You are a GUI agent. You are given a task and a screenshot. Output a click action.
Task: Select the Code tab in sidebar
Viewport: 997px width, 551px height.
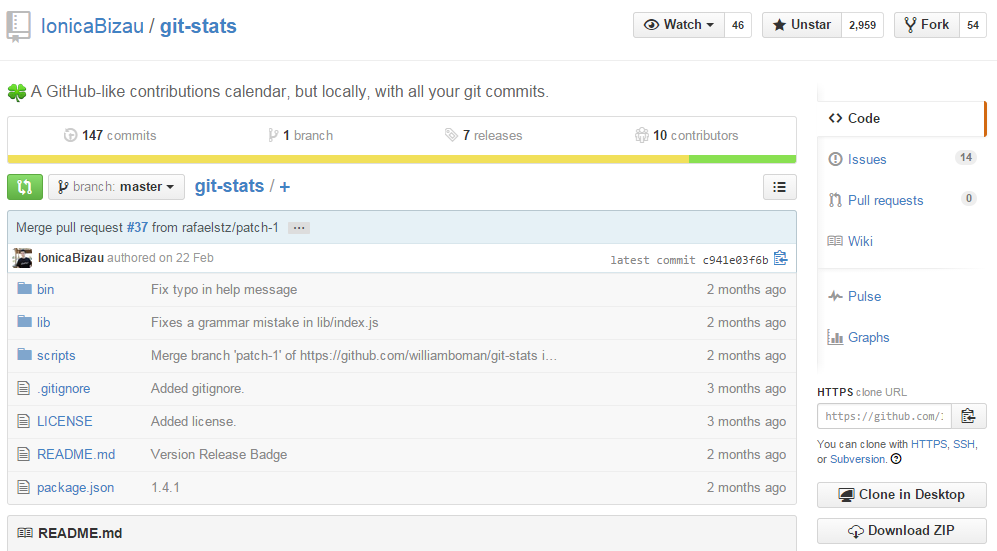(901, 118)
